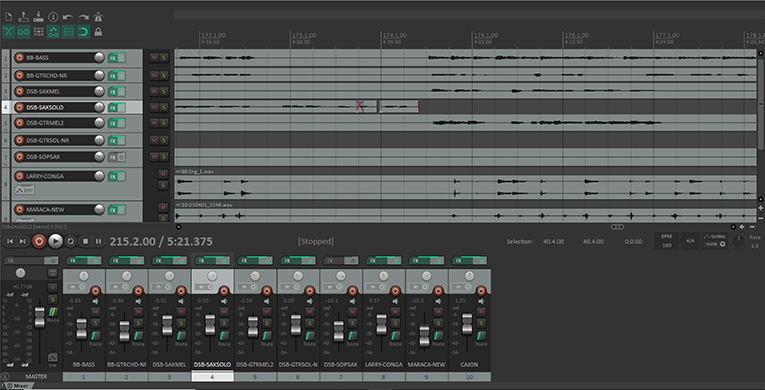765x390 pixels.
Task: Toggle master mono/stereo button in the mixer
Action: point(52,273)
